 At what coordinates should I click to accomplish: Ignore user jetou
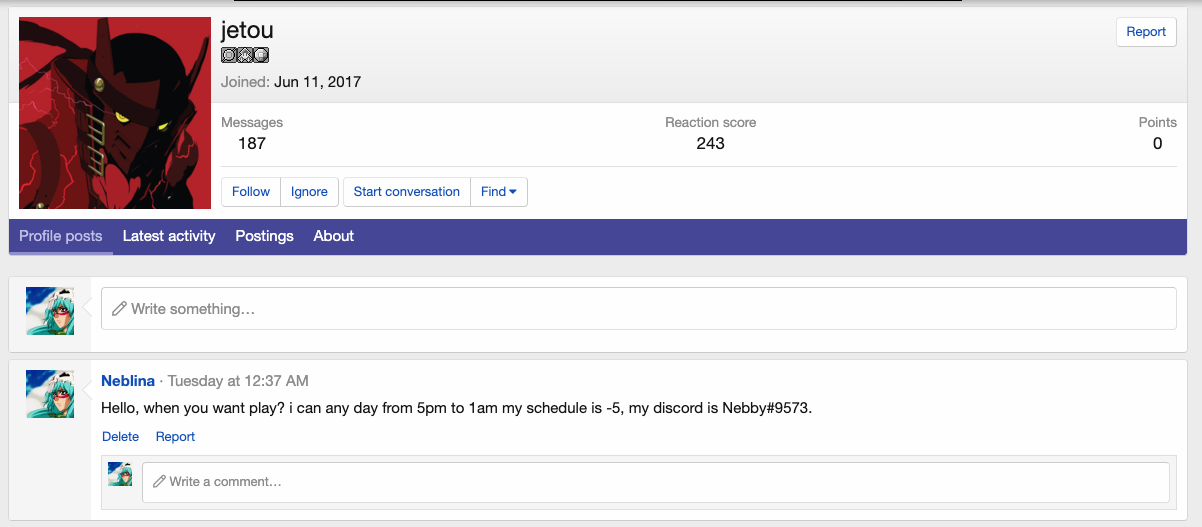pyautogui.click(x=309, y=192)
